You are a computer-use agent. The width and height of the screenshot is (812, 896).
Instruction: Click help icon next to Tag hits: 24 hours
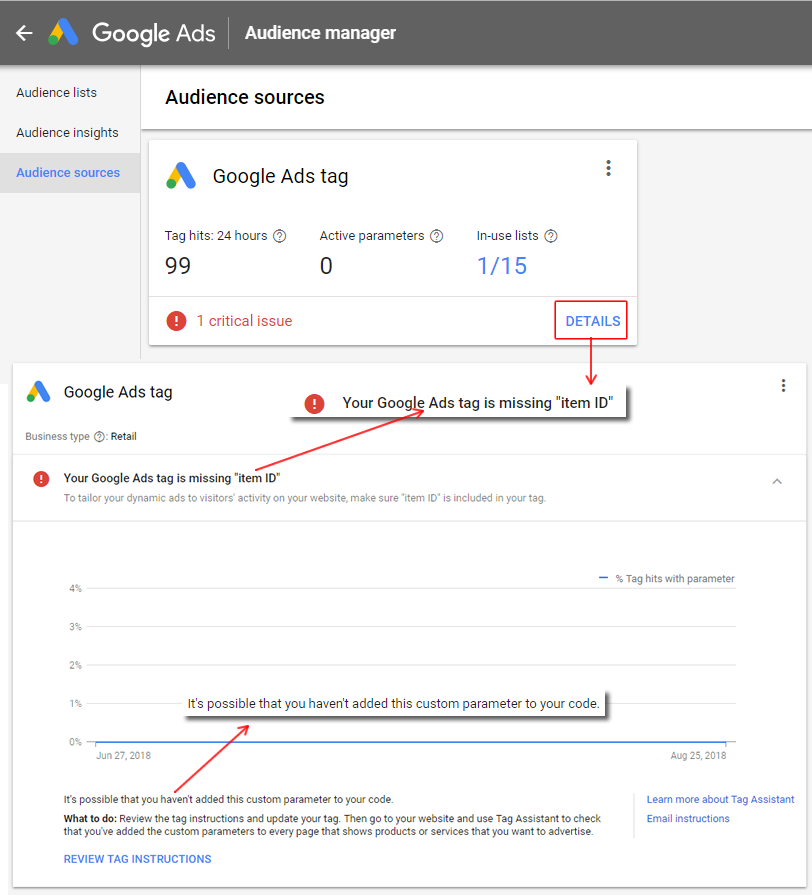tap(279, 236)
